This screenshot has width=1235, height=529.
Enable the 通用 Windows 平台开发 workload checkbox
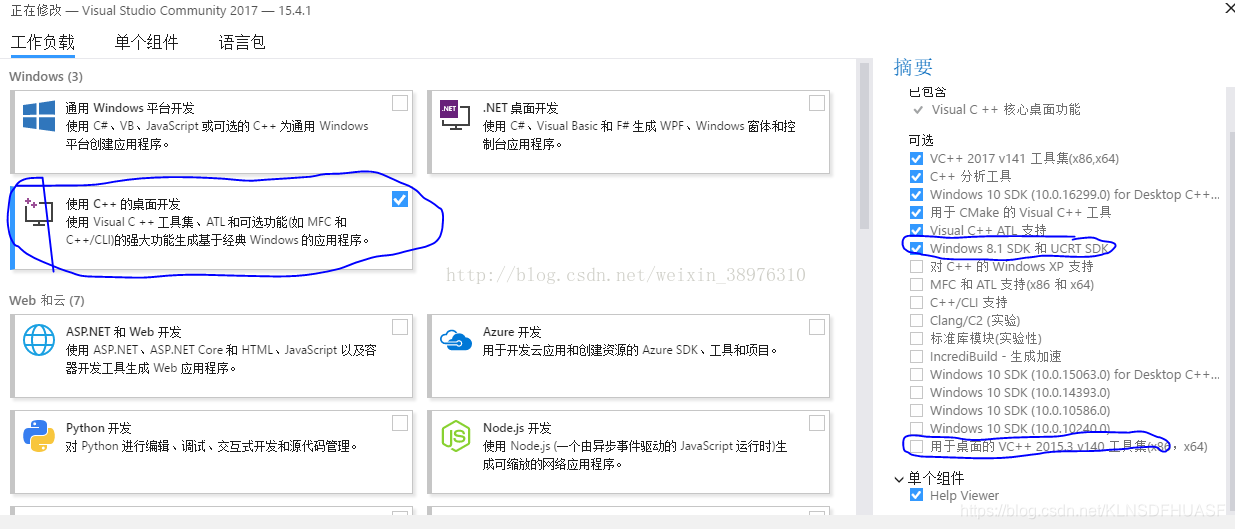click(x=400, y=103)
